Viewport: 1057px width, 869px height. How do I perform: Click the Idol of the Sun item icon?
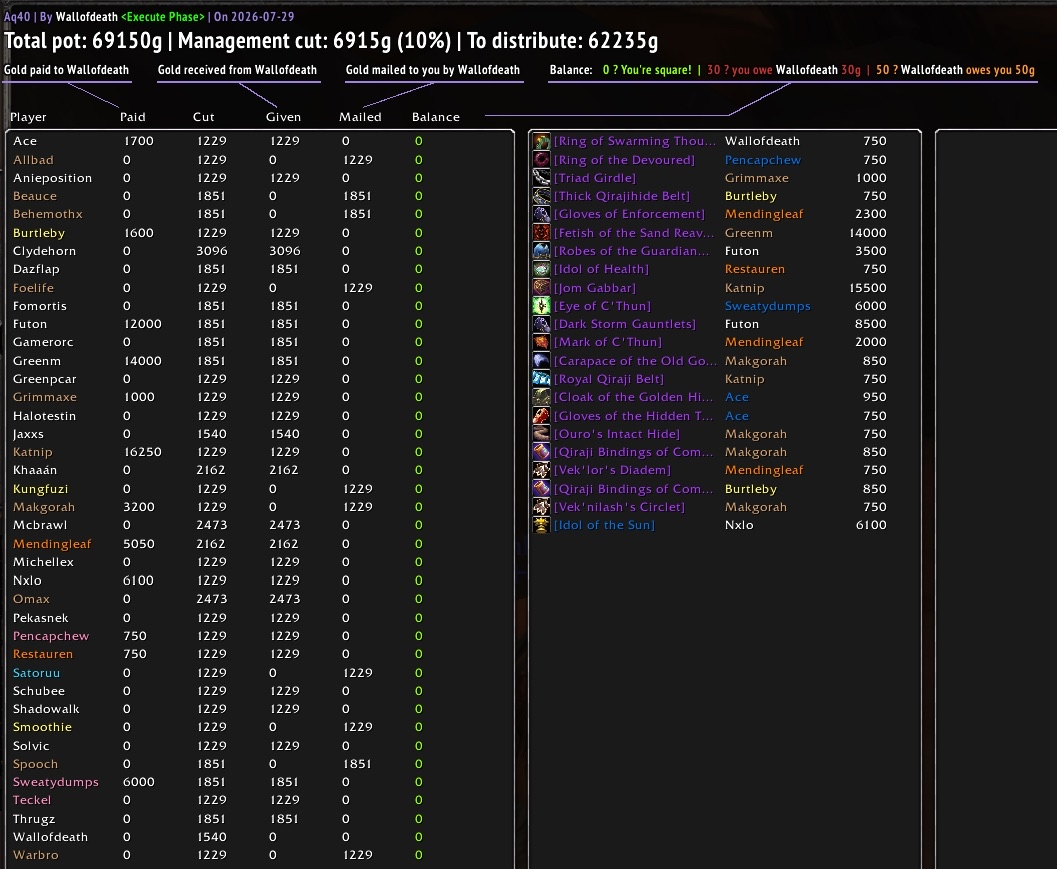click(x=541, y=525)
